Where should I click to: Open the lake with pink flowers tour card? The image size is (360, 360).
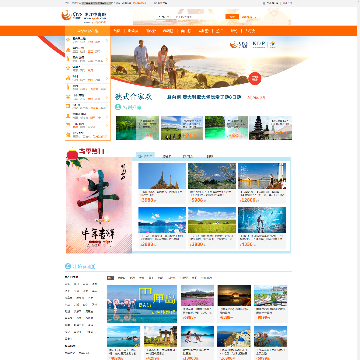(162, 228)
